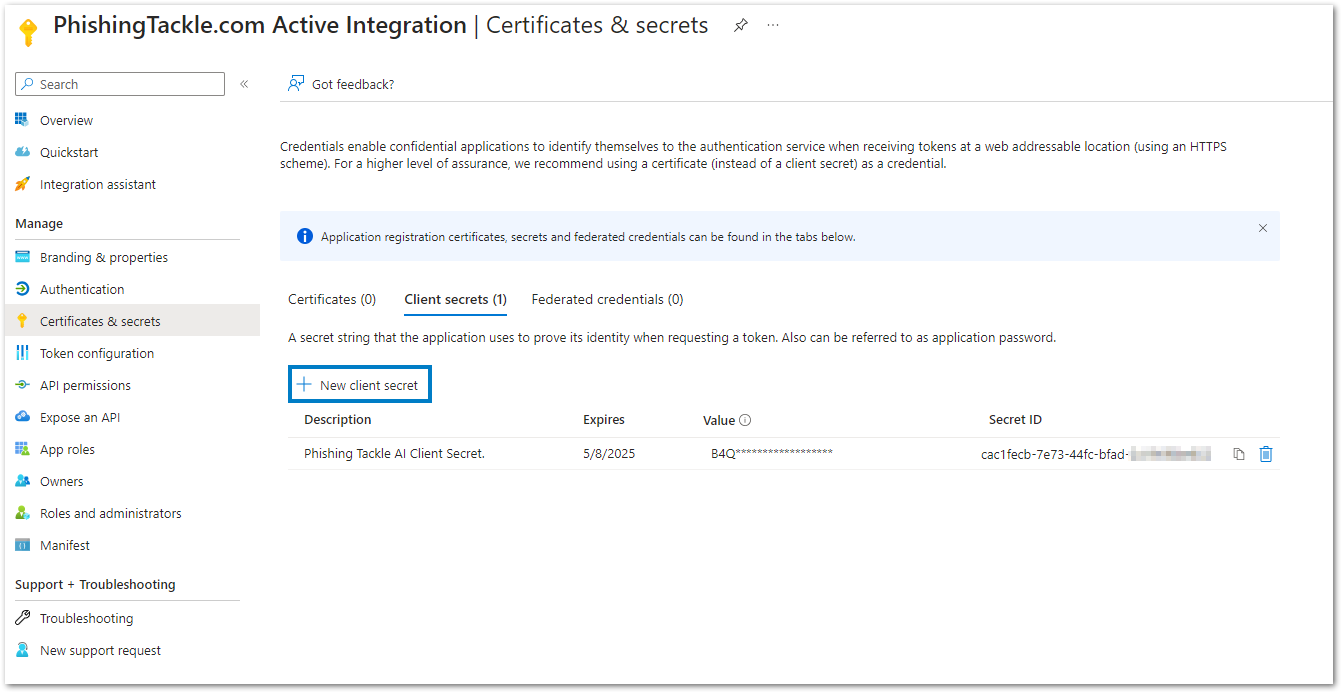Open Roles and administrators
This screenshot has height=693, width=1342.
point(111,513)
